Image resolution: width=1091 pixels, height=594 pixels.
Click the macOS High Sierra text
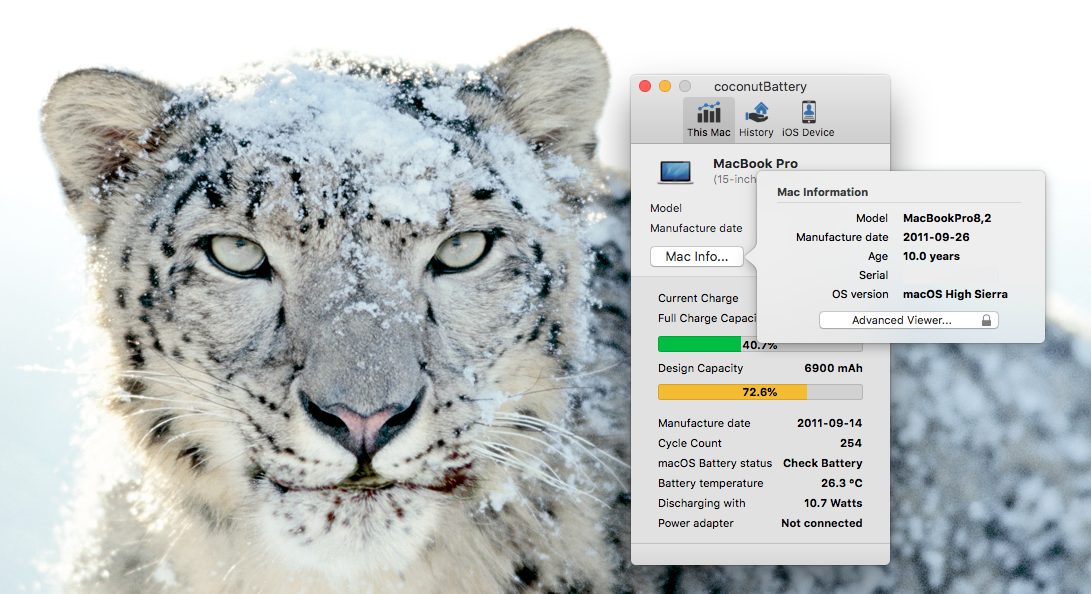pos(955,294)
